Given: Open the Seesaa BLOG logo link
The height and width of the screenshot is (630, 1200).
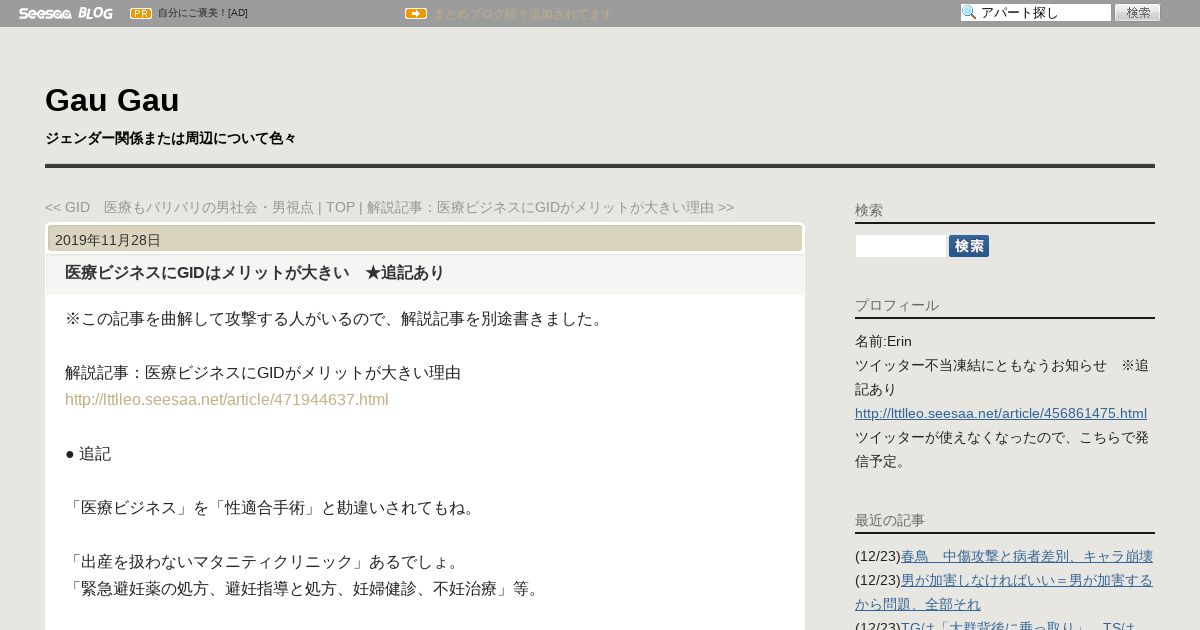Looking at the screenshot, I should point(65,13).
